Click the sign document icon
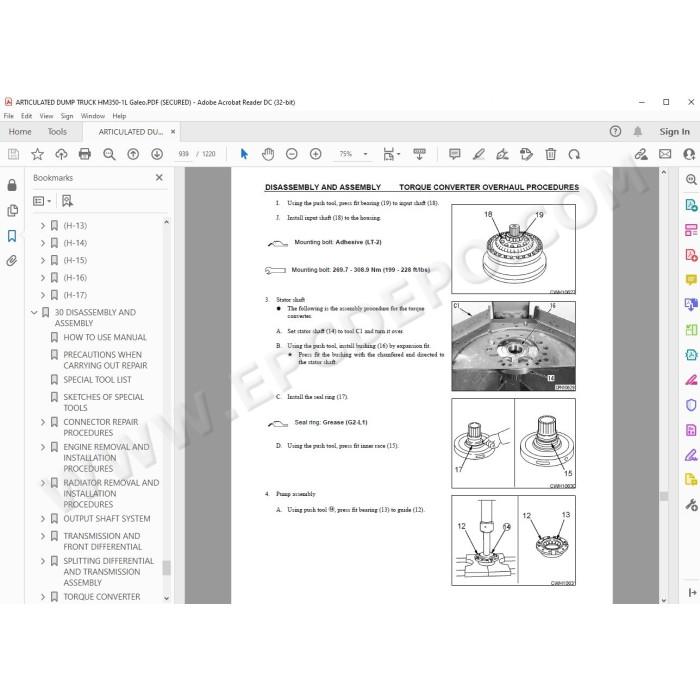 502,154
